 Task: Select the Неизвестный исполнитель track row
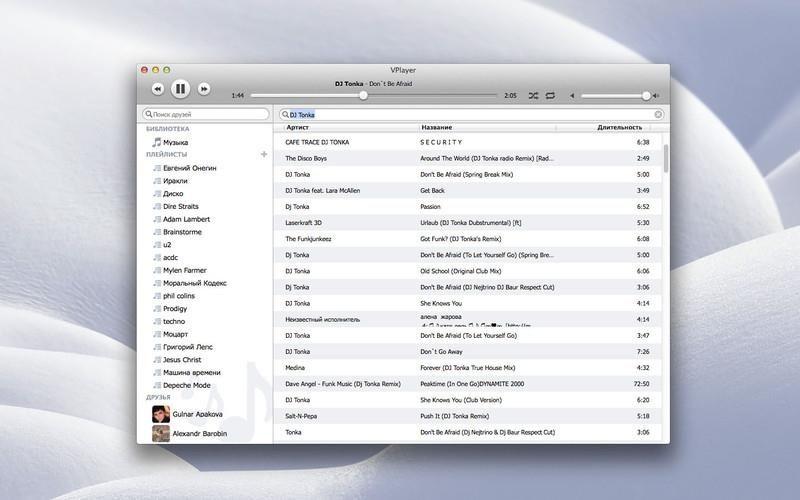click(467, 319)
